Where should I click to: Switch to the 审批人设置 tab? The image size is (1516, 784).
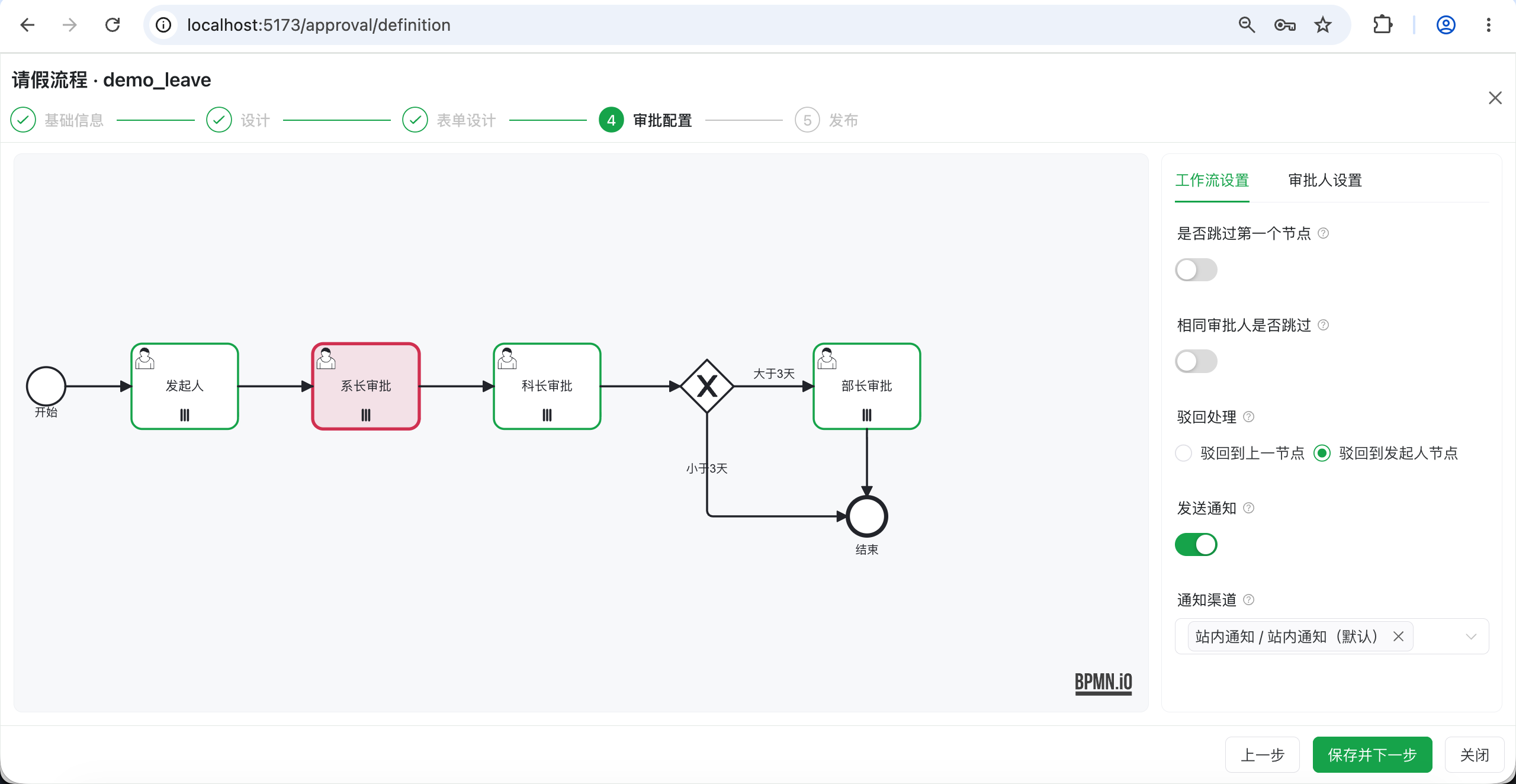click(1325, 181)
